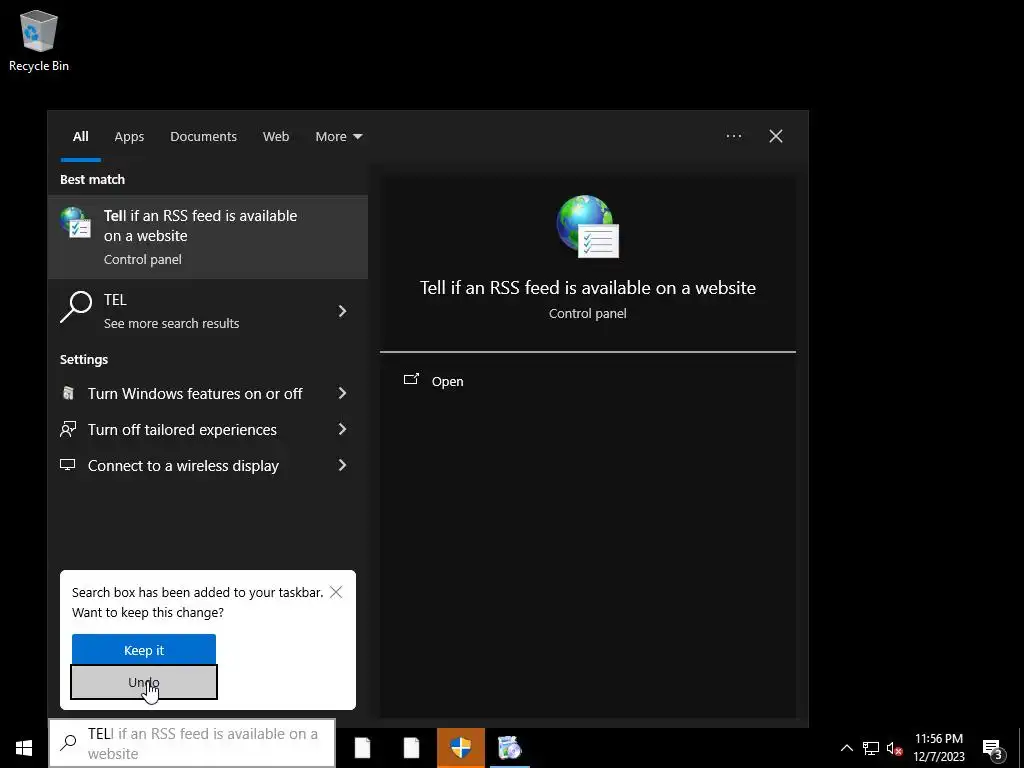Click the Open action arrow icon
The image size is (1024, 768).
click(411, 379)
